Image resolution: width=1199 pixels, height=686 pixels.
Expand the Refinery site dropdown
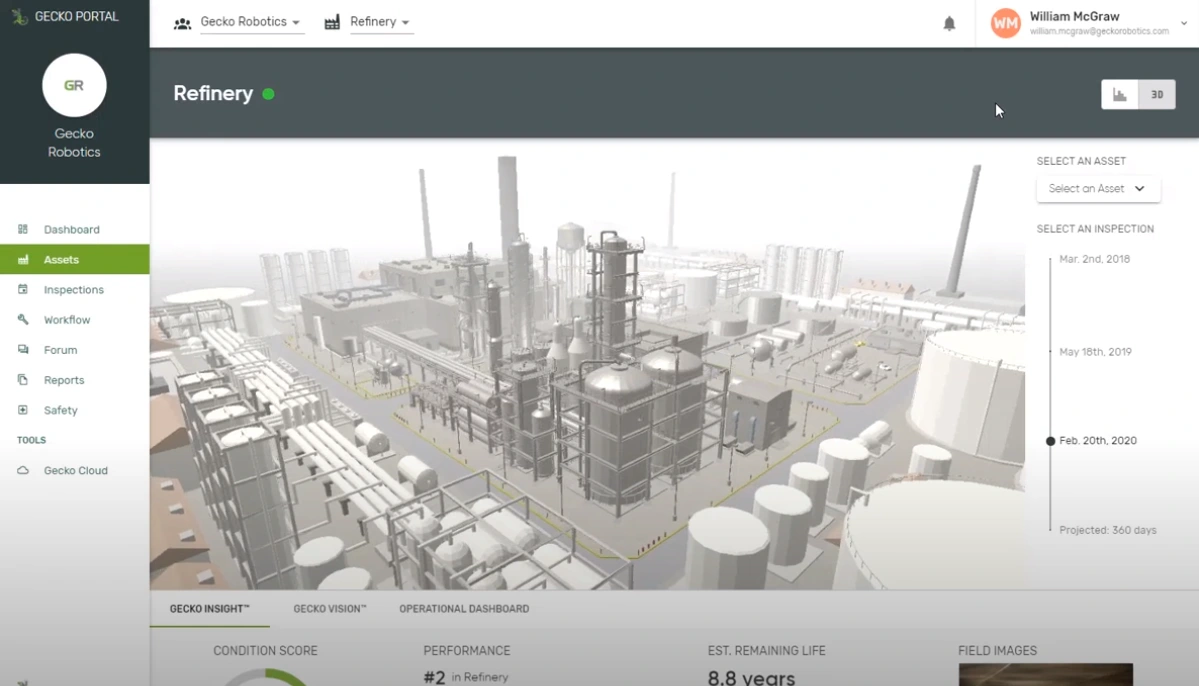tap(381, 22)
